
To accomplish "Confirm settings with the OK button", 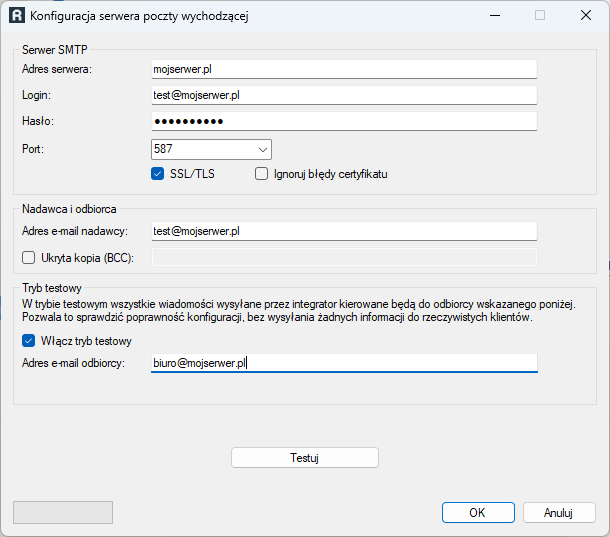I will click(477, 512).
